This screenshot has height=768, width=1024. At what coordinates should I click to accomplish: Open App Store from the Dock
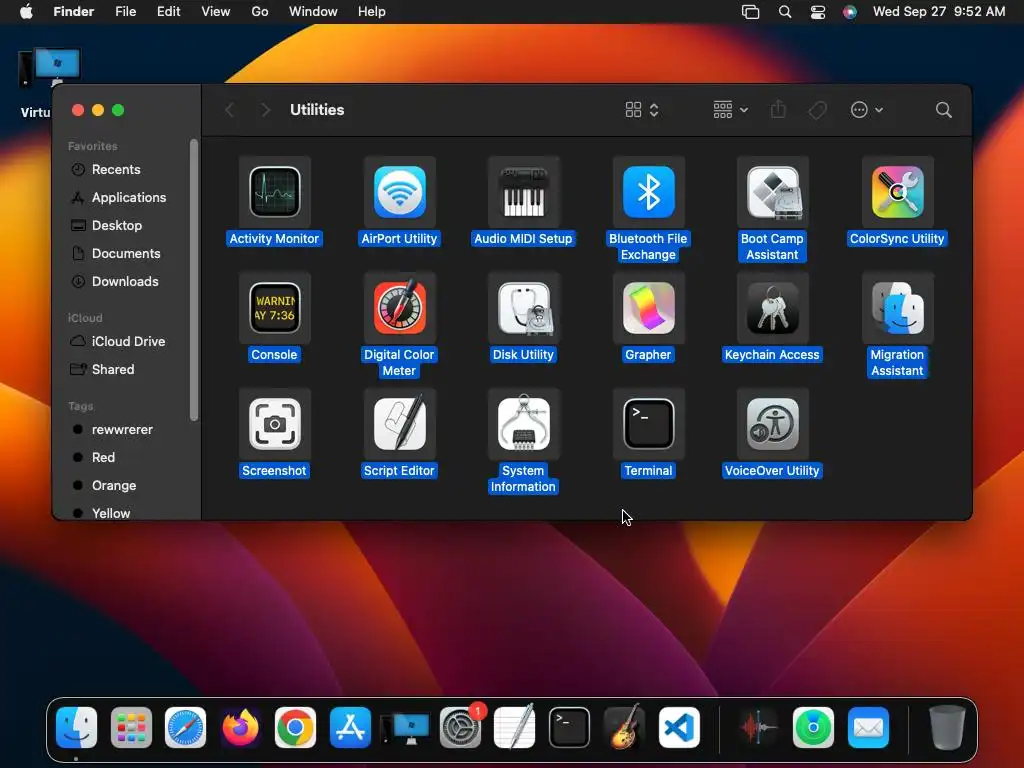tap(350, 728)
